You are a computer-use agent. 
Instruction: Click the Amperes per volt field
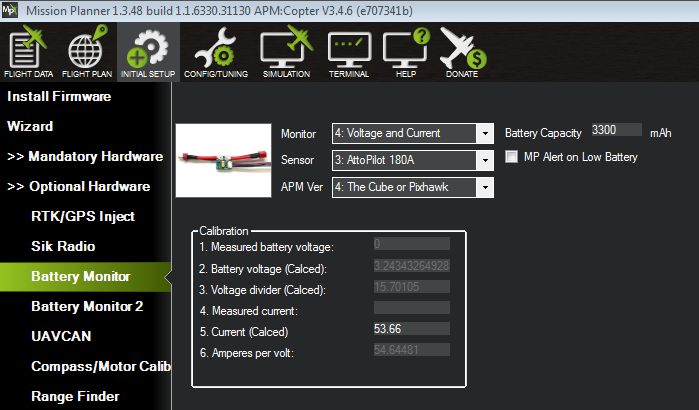411,350
